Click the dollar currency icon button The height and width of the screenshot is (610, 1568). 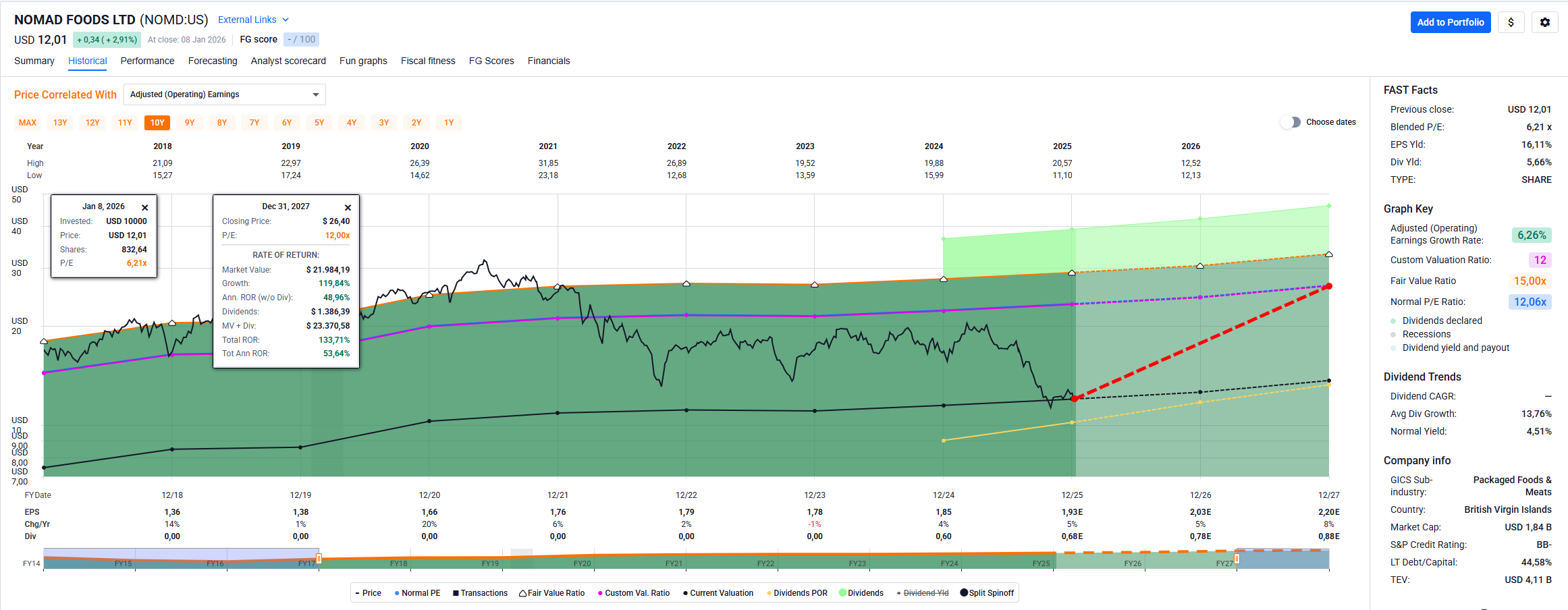tap(1511, 22)
